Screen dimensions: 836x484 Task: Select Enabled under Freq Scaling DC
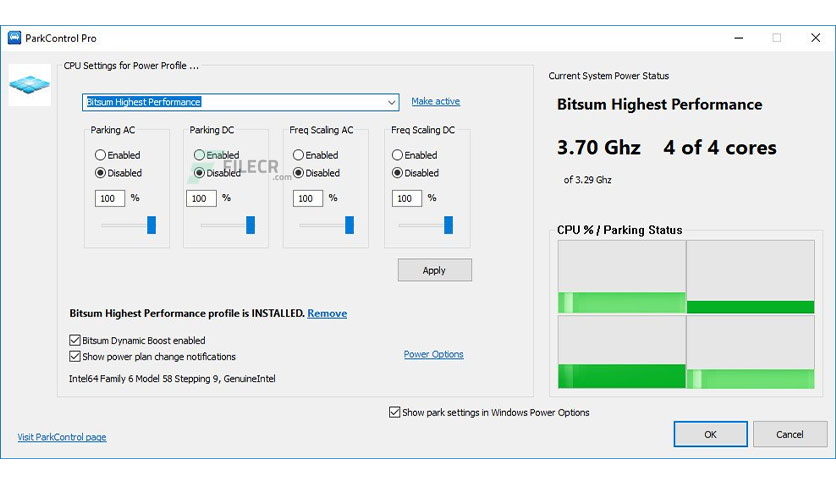point(397,155)
